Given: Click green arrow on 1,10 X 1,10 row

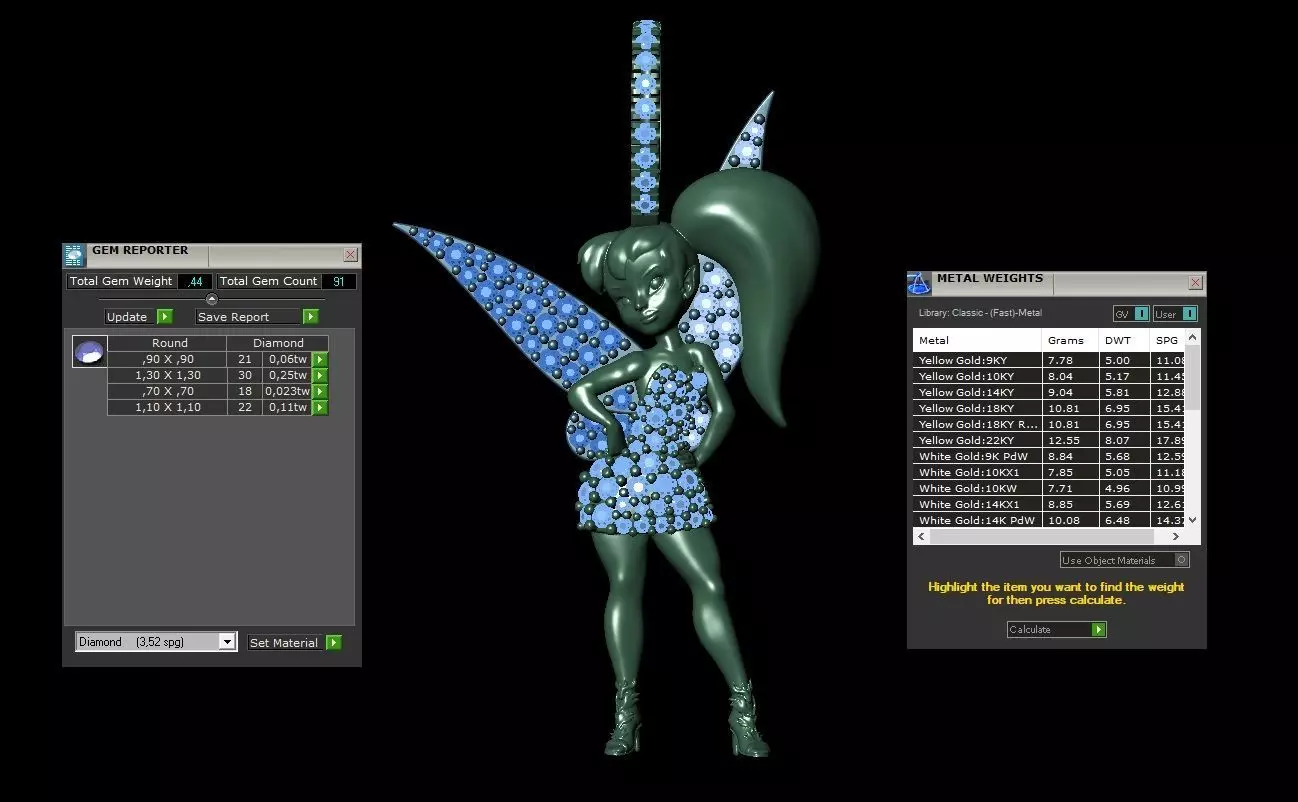Looking at the screenshot, I should pyautogui.click(x=320, y=407).
